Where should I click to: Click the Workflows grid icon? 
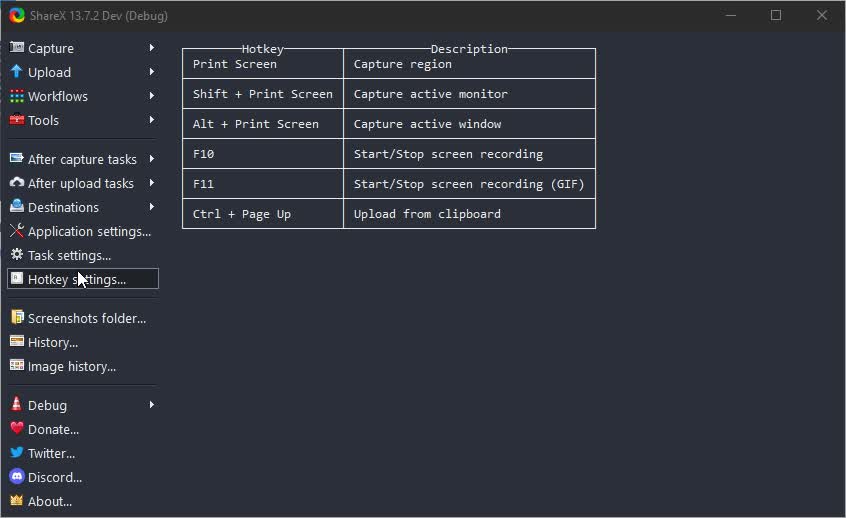(x=17, y=96)
